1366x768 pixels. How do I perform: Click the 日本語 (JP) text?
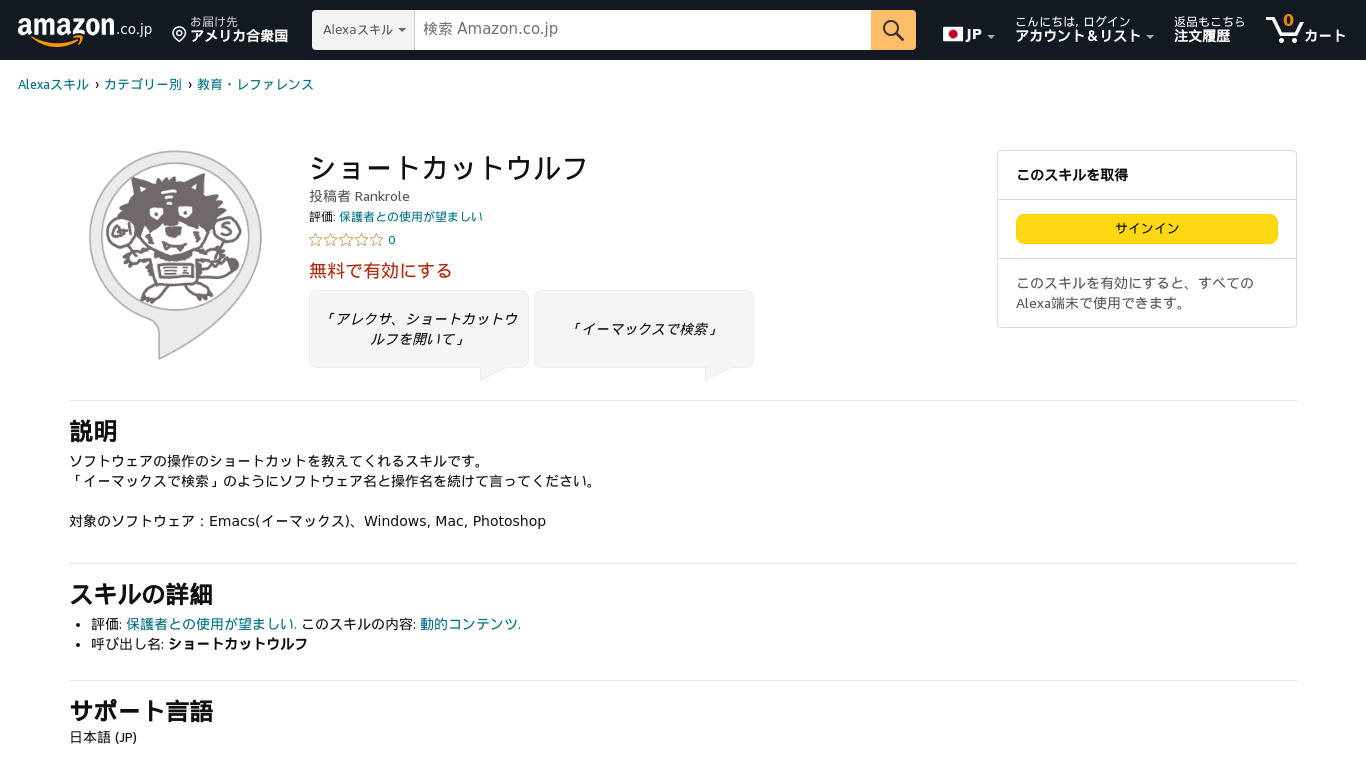click(103, 738)
